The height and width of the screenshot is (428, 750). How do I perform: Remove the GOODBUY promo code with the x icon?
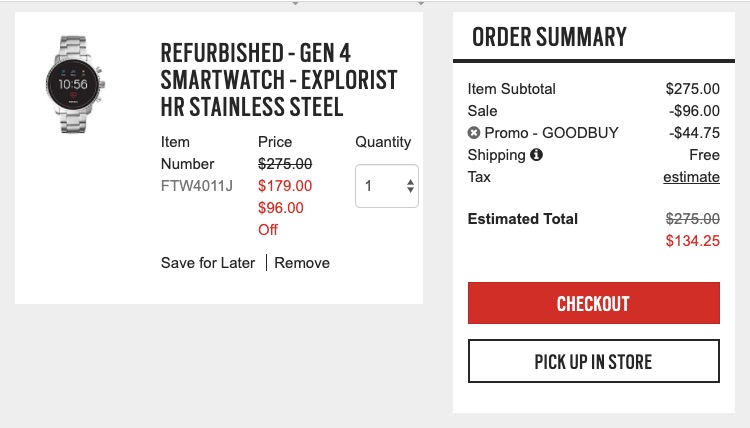[474, 133]
